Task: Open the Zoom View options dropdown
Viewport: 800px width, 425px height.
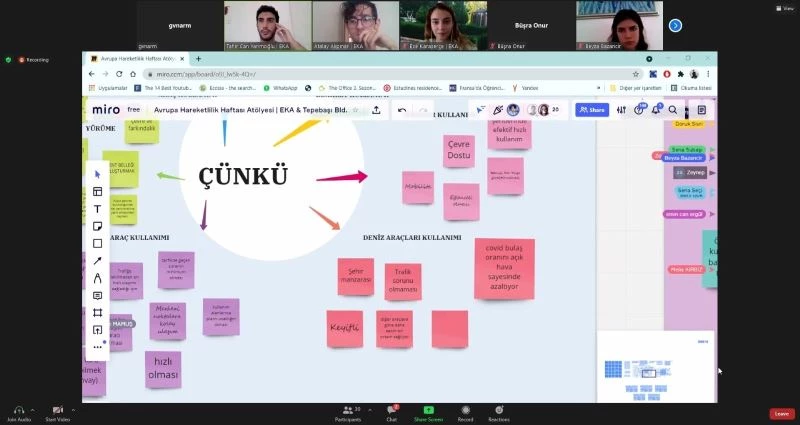Action: point(786,7)
